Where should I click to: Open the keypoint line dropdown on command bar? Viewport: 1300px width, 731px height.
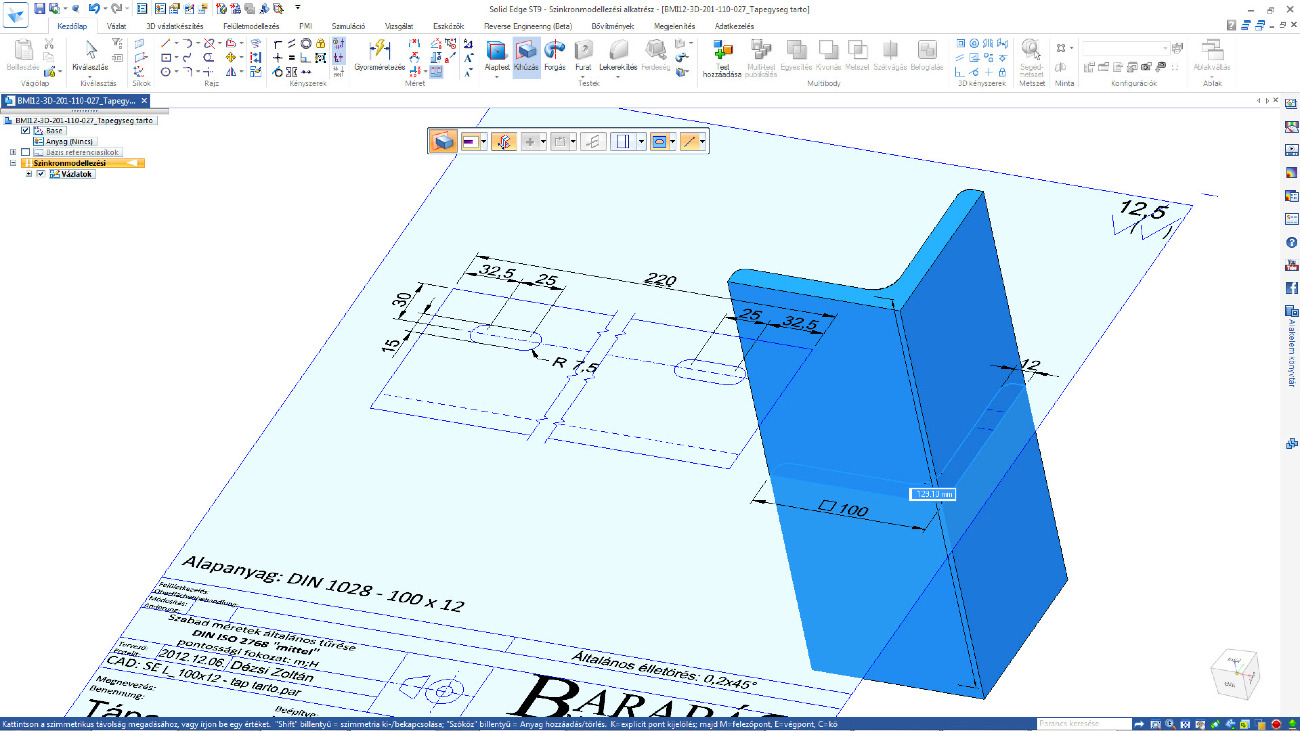(x=704, y=142)
